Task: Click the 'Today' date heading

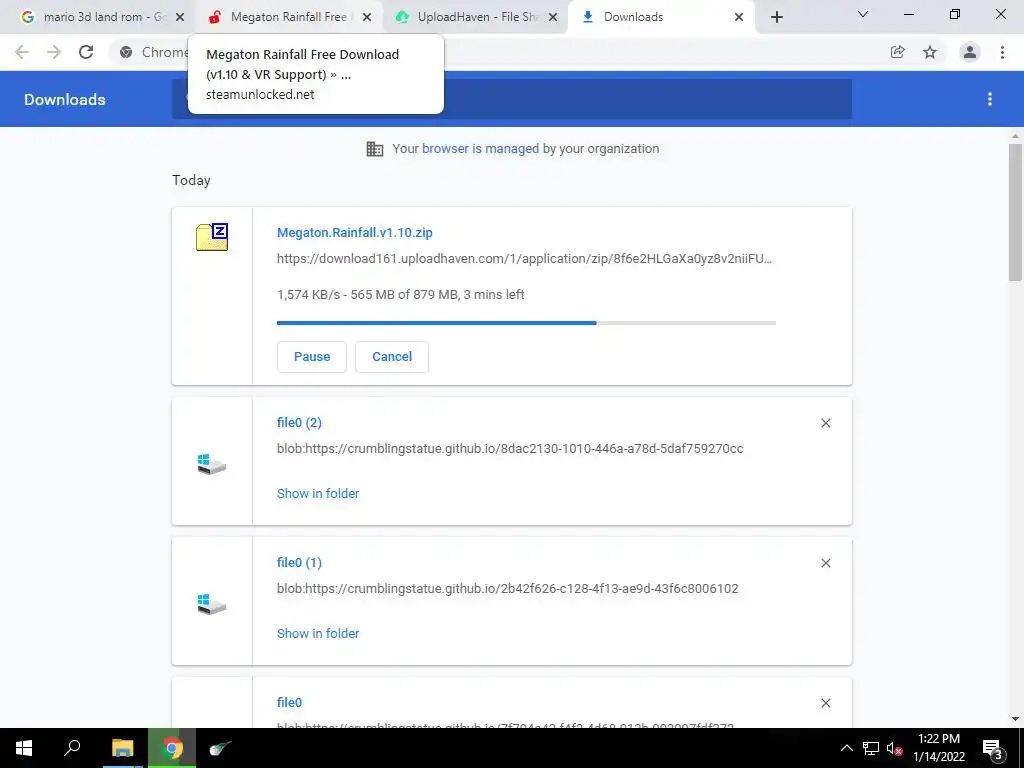Action: [x=191, y=180]
